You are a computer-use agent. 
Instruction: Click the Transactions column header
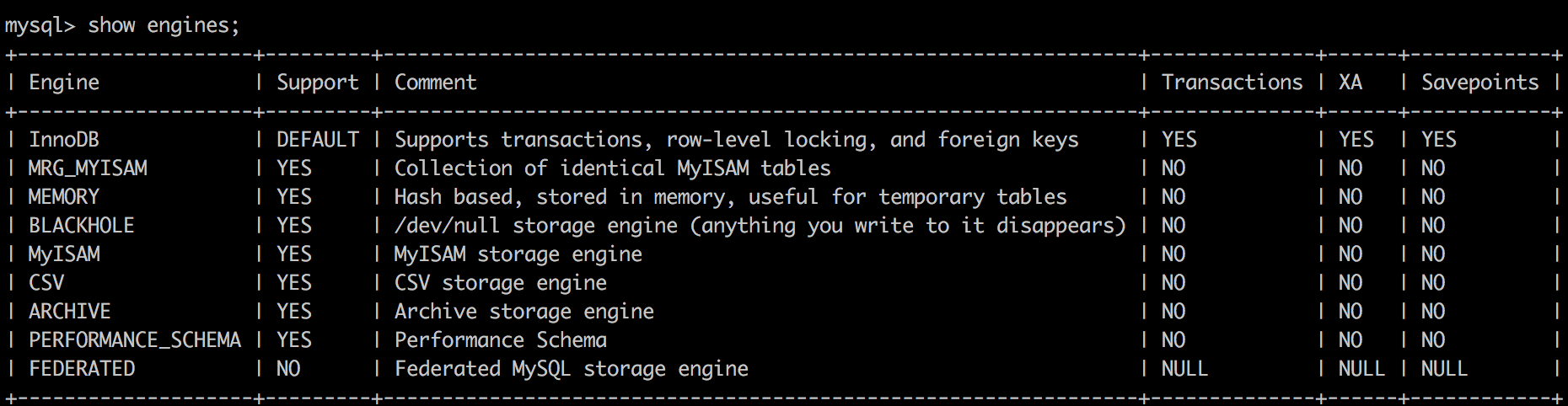[x=1232, y=83]
